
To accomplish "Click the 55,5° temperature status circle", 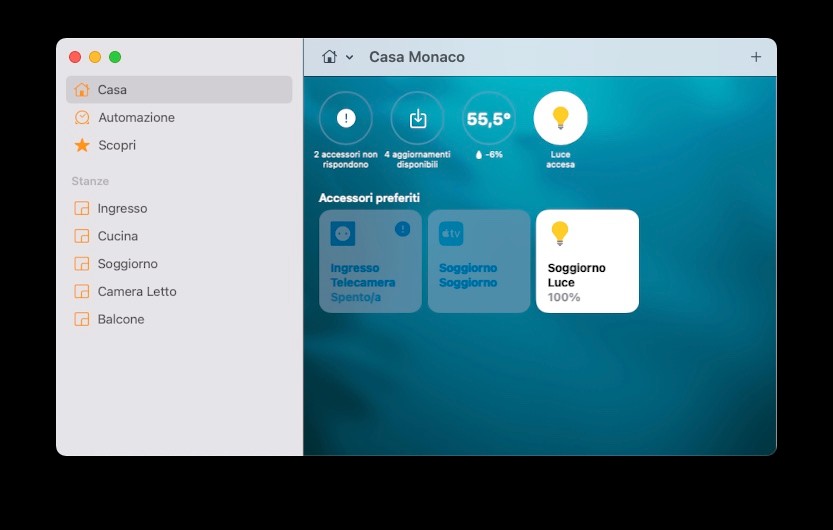I will 488,119.
